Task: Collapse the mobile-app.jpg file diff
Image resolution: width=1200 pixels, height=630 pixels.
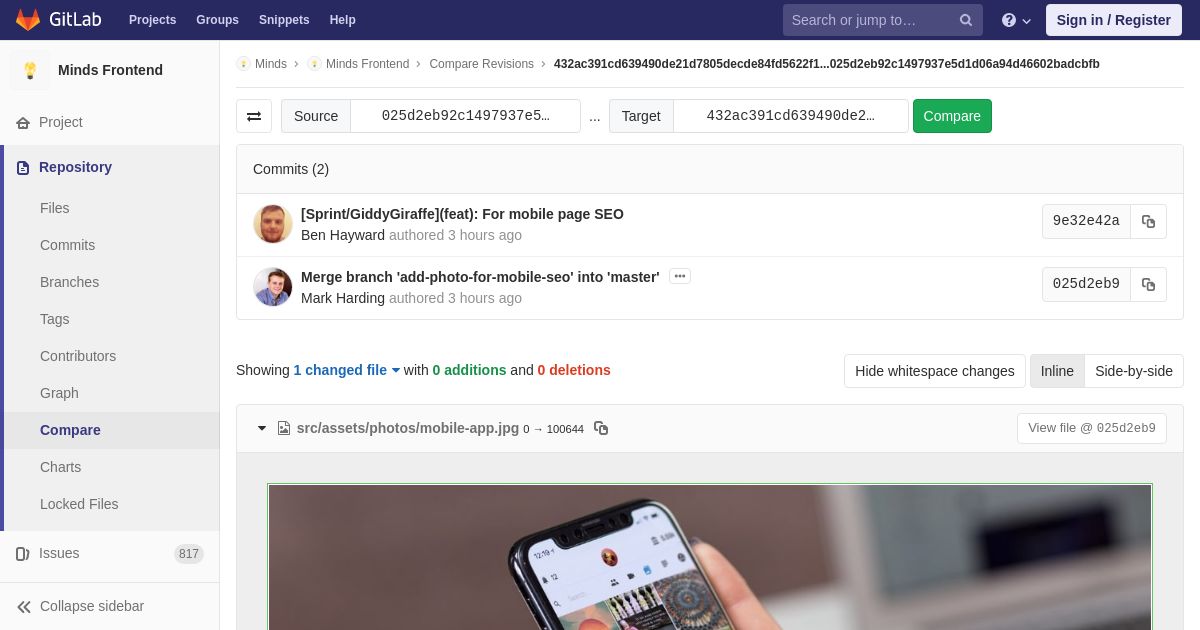Action: [262, 428]
